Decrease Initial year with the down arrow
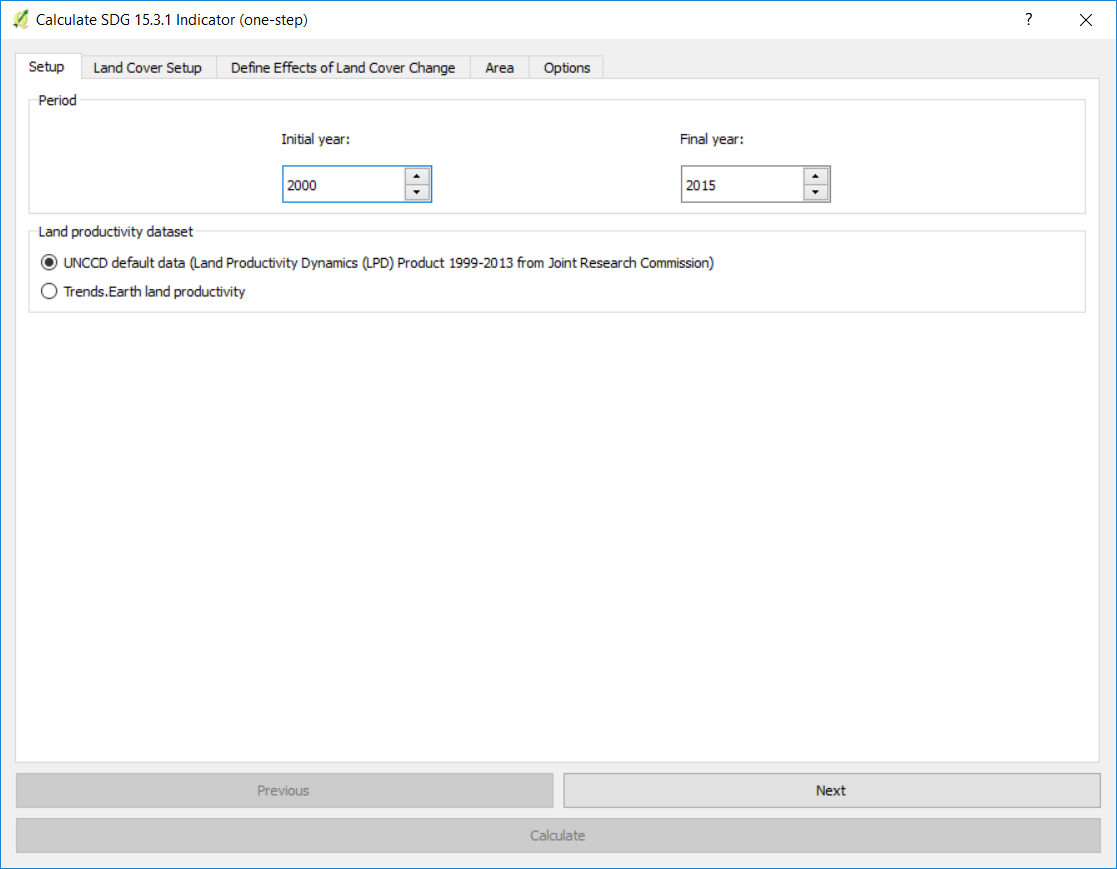This screenshot has width=1117, height=869. [x=417, y=193]
